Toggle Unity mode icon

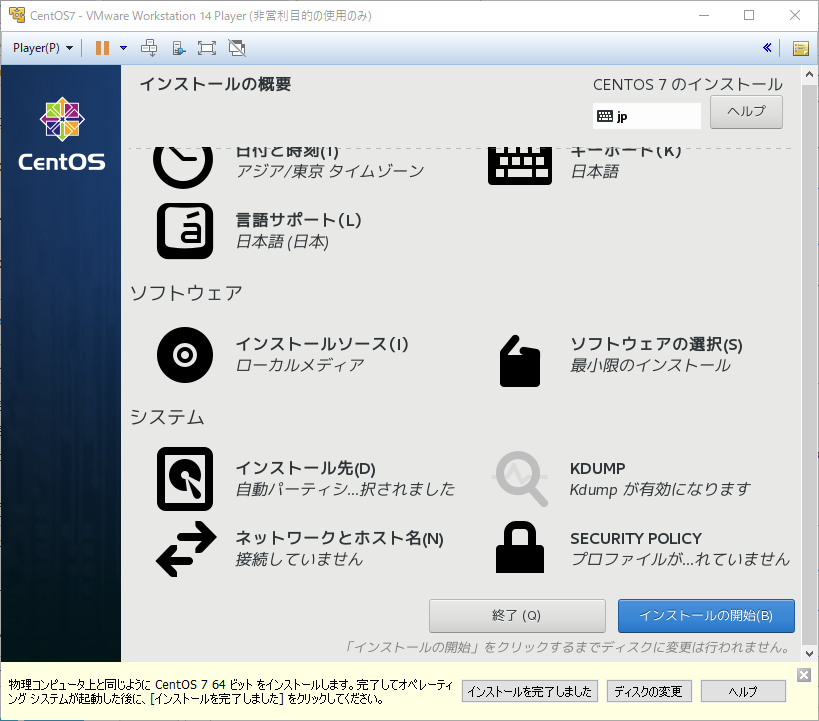(x=237, y=48)
